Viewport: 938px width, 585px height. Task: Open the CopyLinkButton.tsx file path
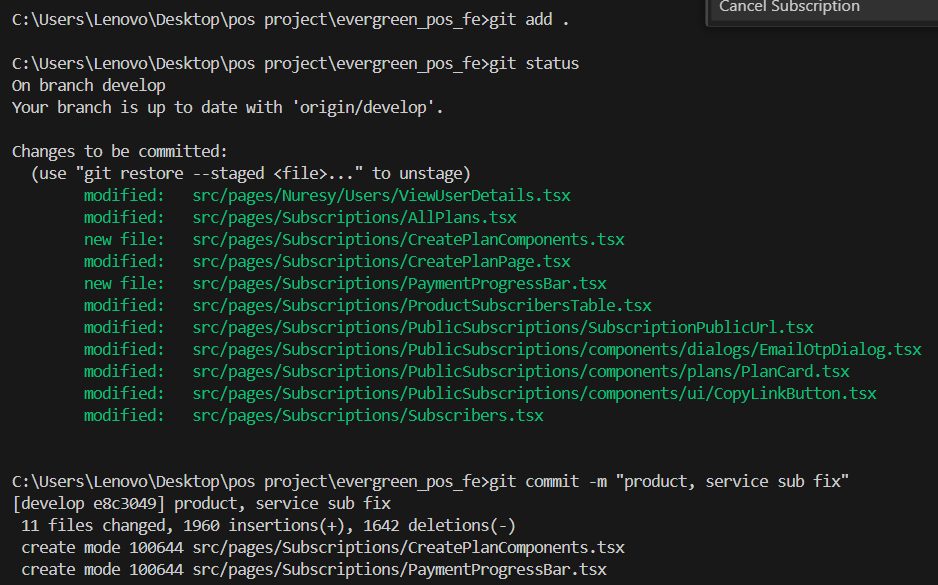[x=534, y=394]
